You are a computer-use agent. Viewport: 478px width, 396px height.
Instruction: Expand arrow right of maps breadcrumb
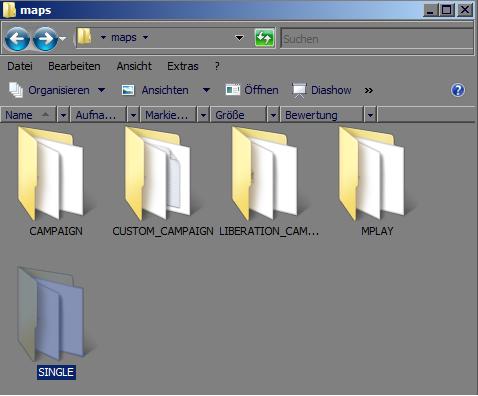coord(146,37)
